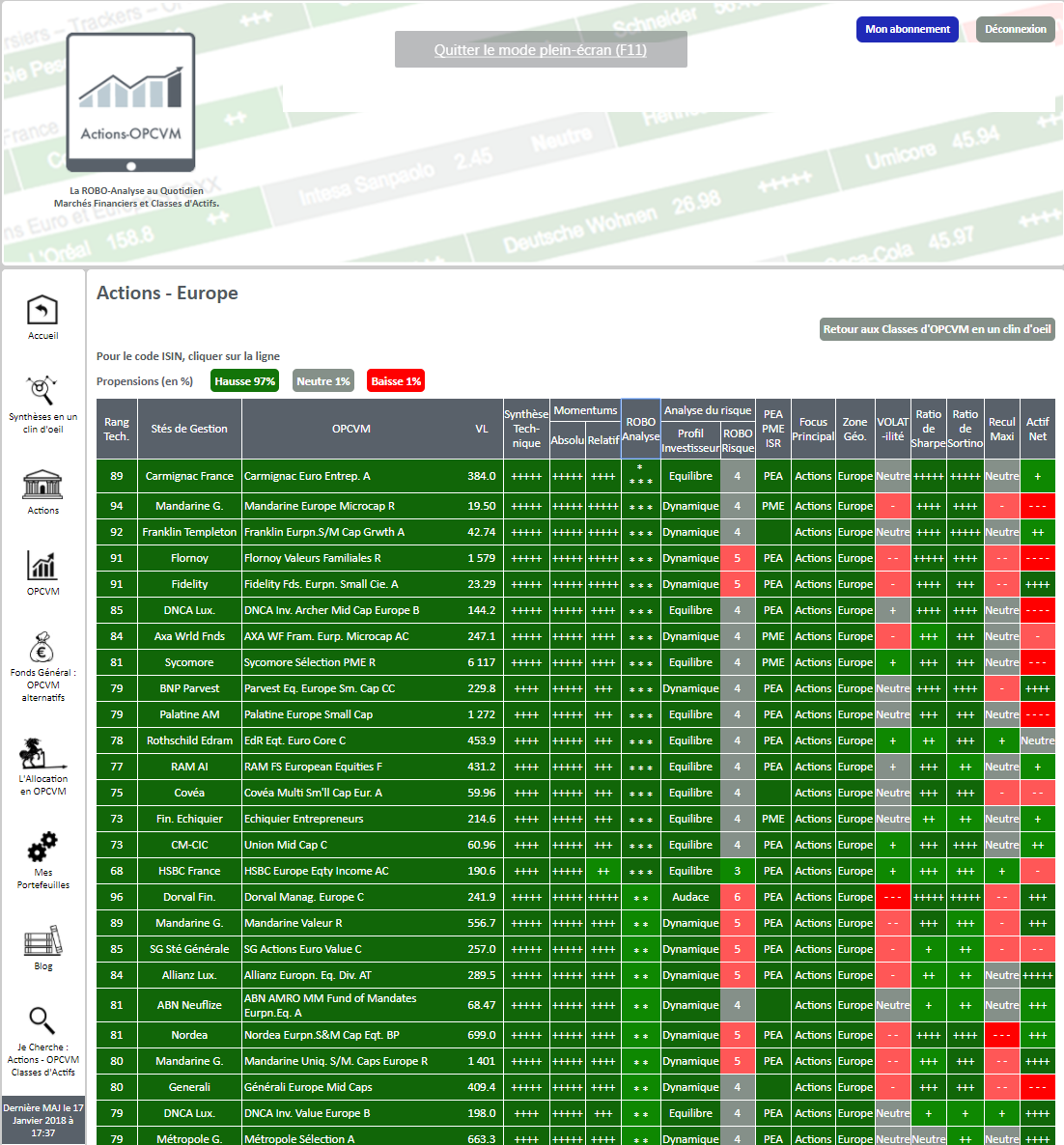The height and width of the screenshot is (1145, 1064).
Task: Open the Actions bank building icon
Action: 42,485
